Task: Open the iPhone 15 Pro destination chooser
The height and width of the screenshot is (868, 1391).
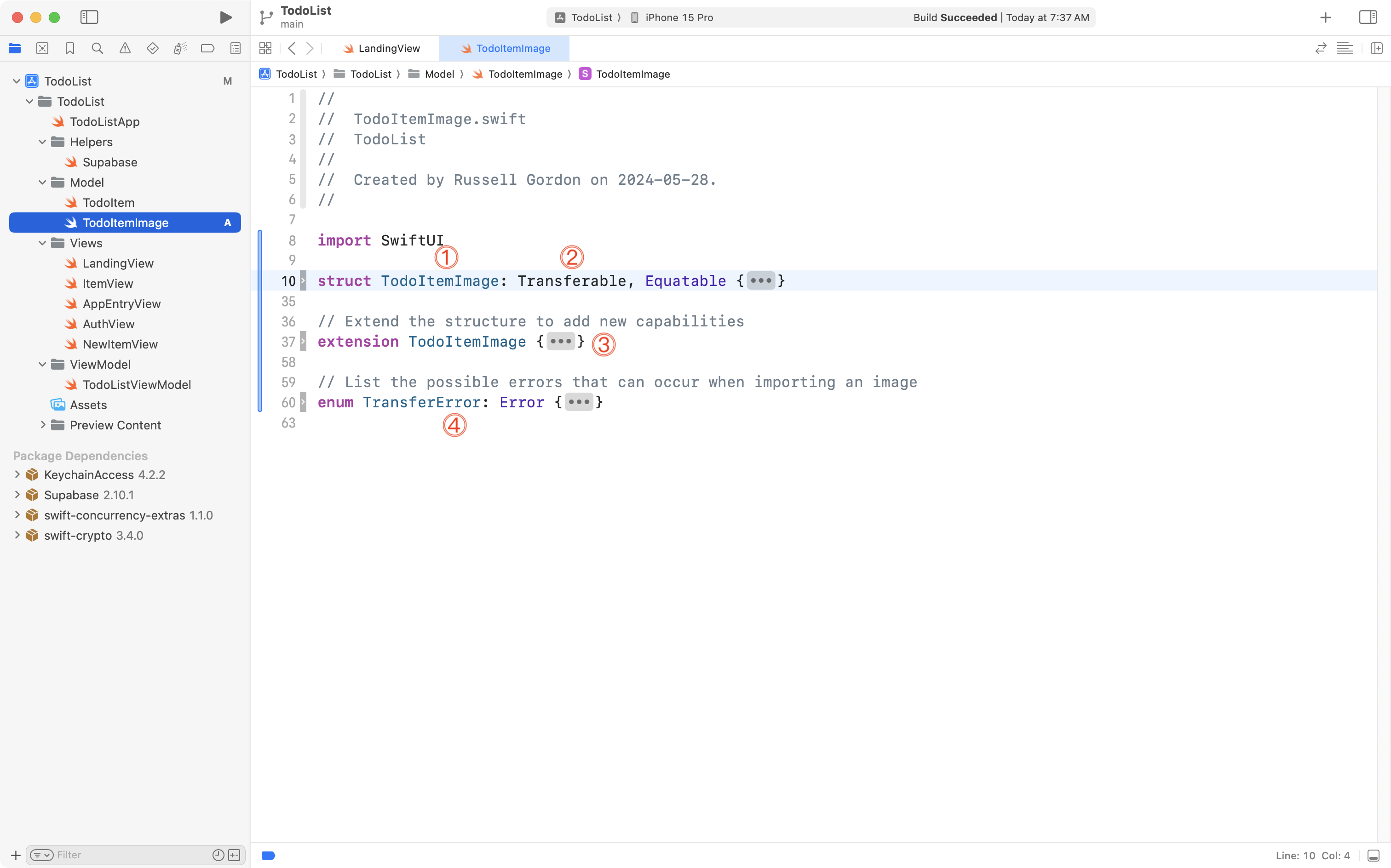Action: (679, 17)
